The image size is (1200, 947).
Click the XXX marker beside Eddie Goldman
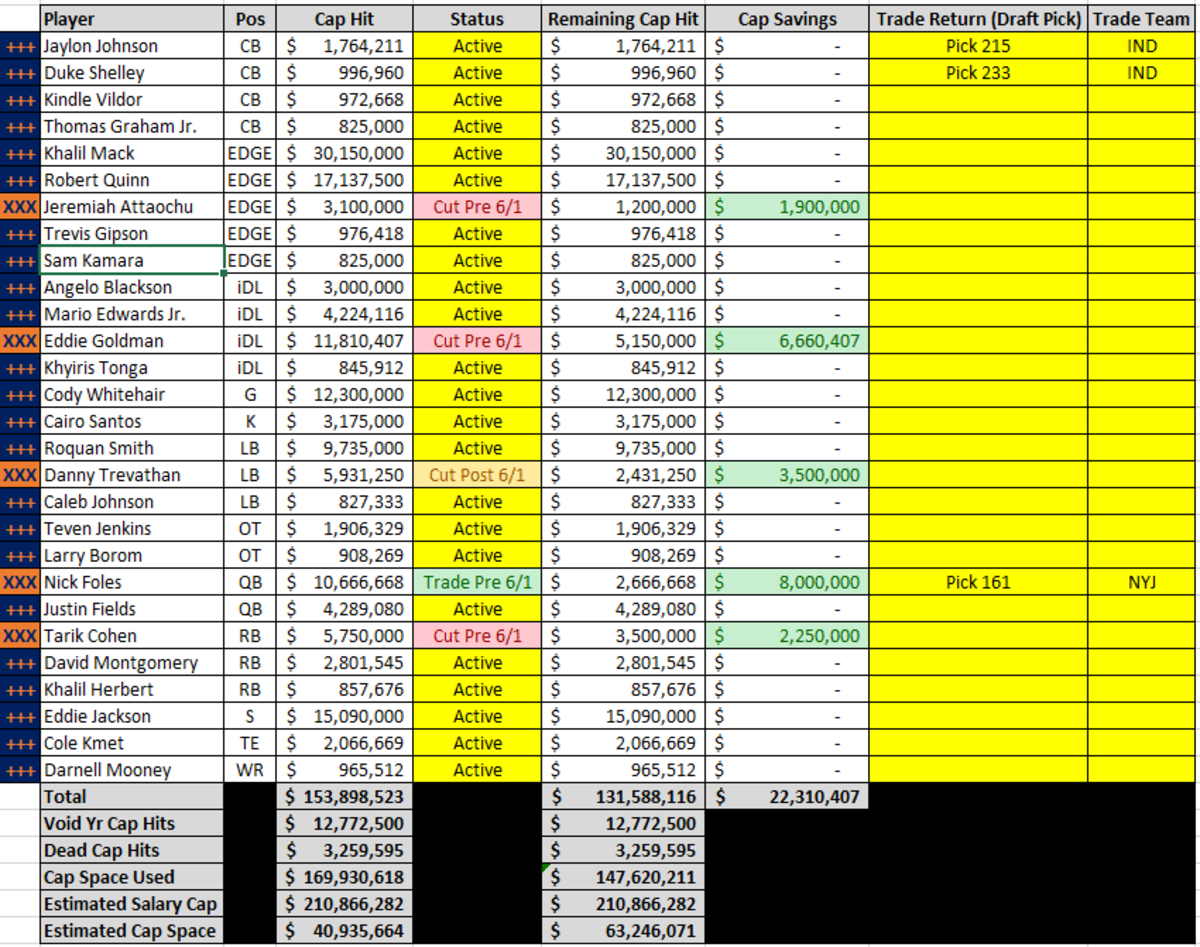20,341
